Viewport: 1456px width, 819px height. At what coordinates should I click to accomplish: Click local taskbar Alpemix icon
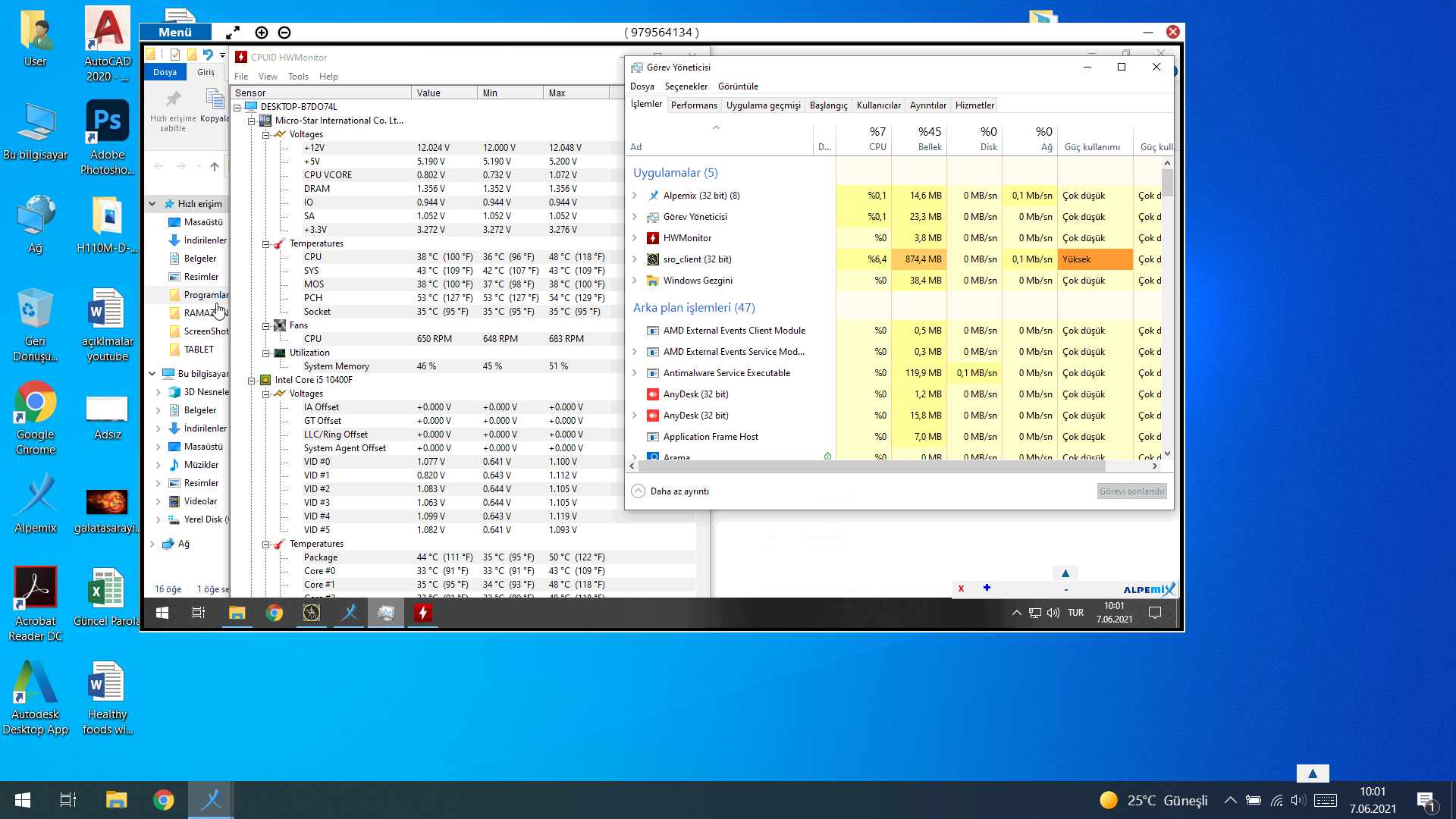(211, 799)
